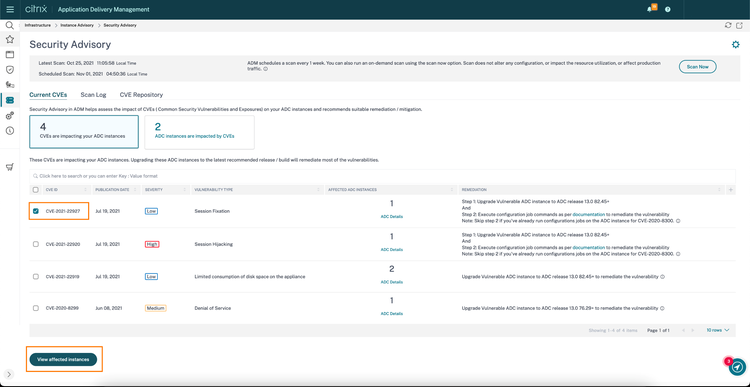Select the highlighted Infrastructure sidebar icon
Image resolution: width=750 pixels, height=387 pixels.
coord(10,100)
